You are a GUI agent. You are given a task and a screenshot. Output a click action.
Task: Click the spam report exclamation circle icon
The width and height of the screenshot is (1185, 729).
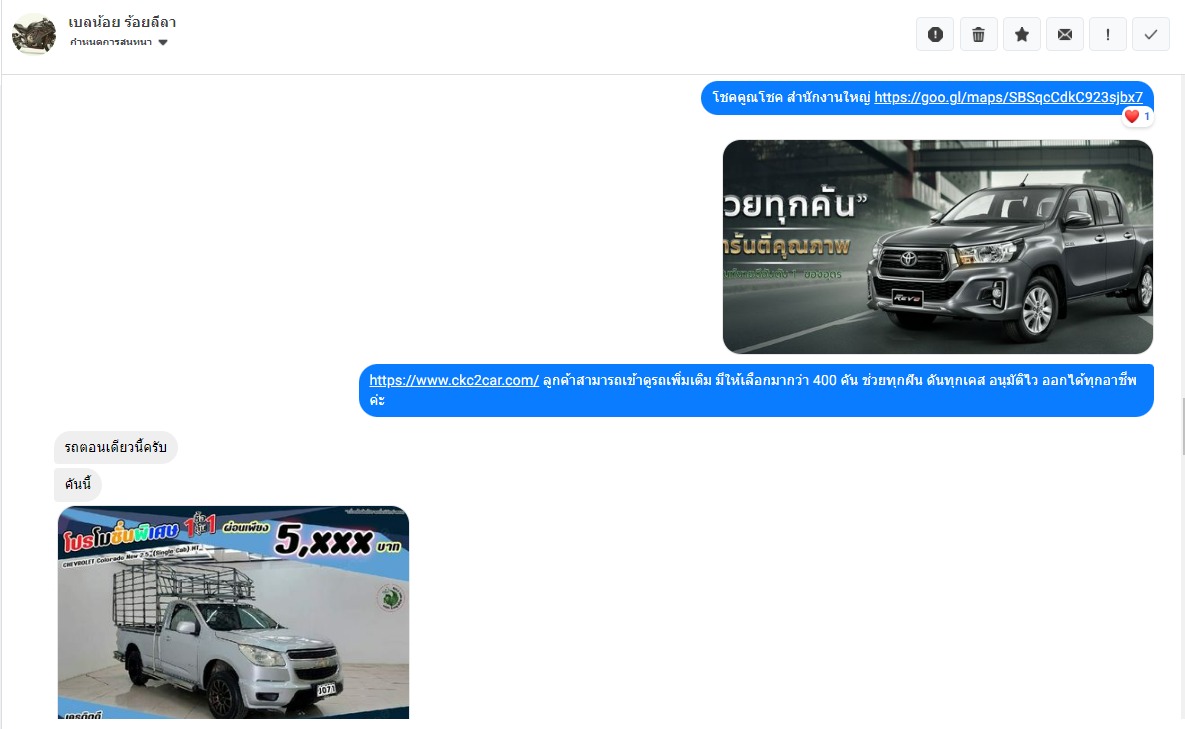(935, 35)
